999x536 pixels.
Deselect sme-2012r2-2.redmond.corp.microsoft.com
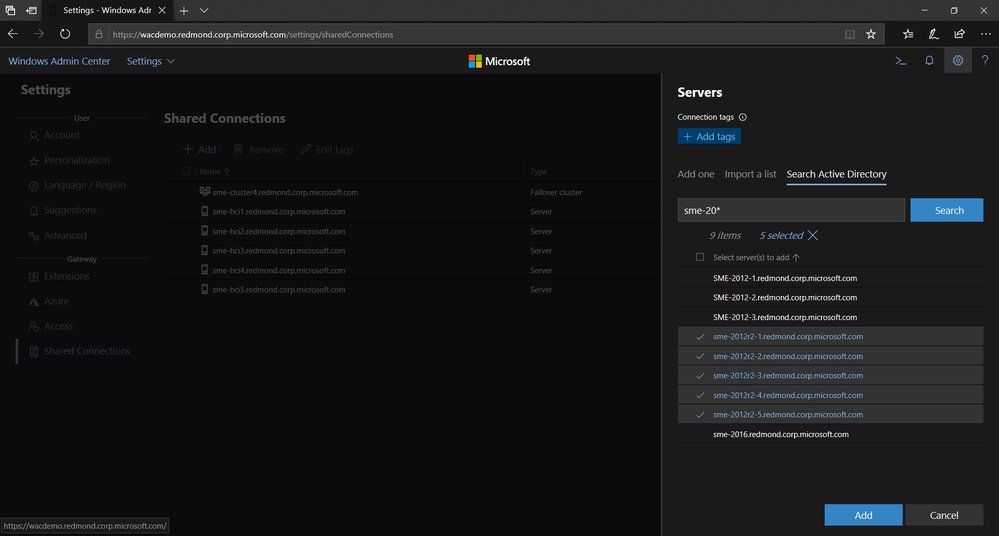coord(830,356)
